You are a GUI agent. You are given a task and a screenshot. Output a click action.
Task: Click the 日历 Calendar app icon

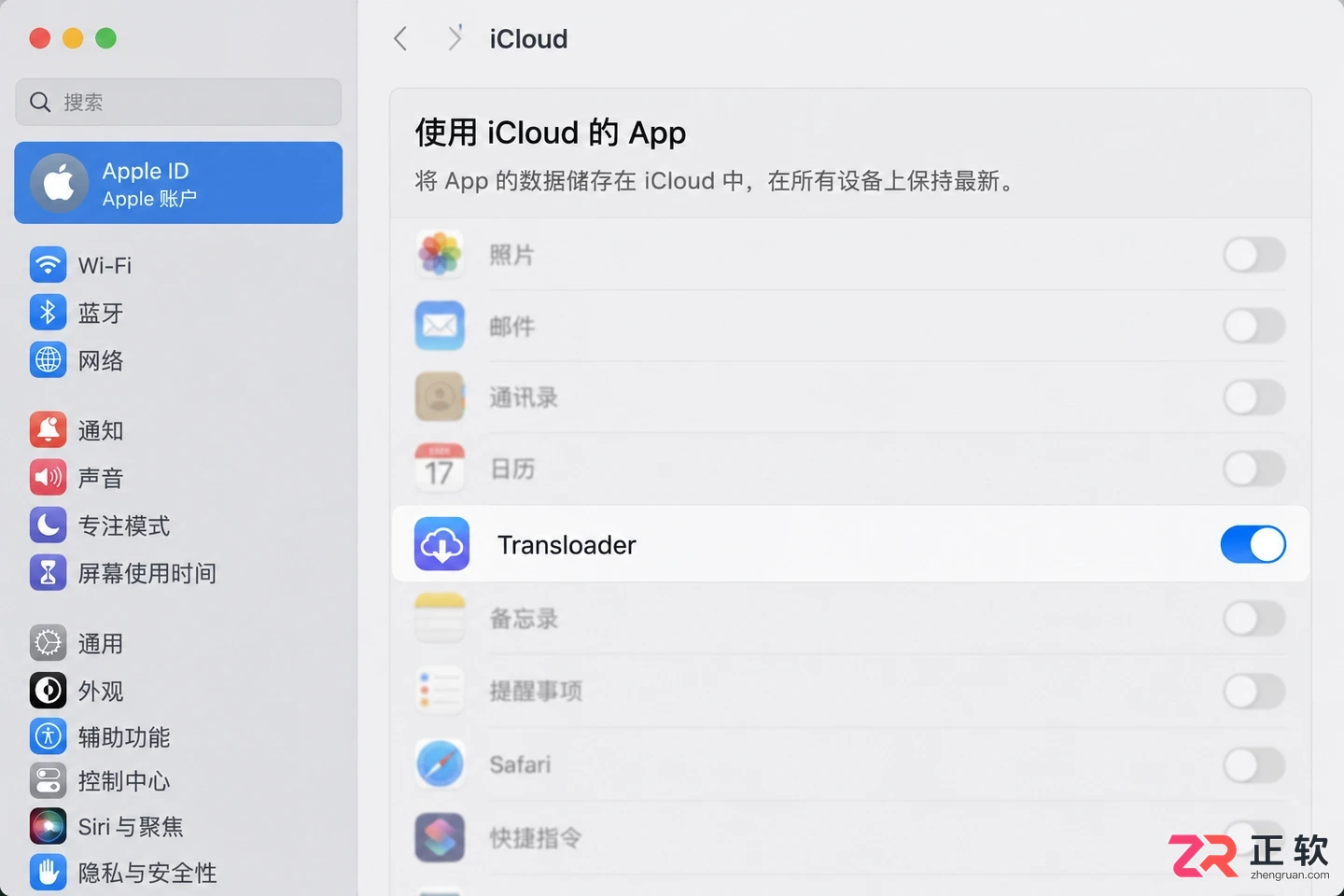(x=440, y=468)
